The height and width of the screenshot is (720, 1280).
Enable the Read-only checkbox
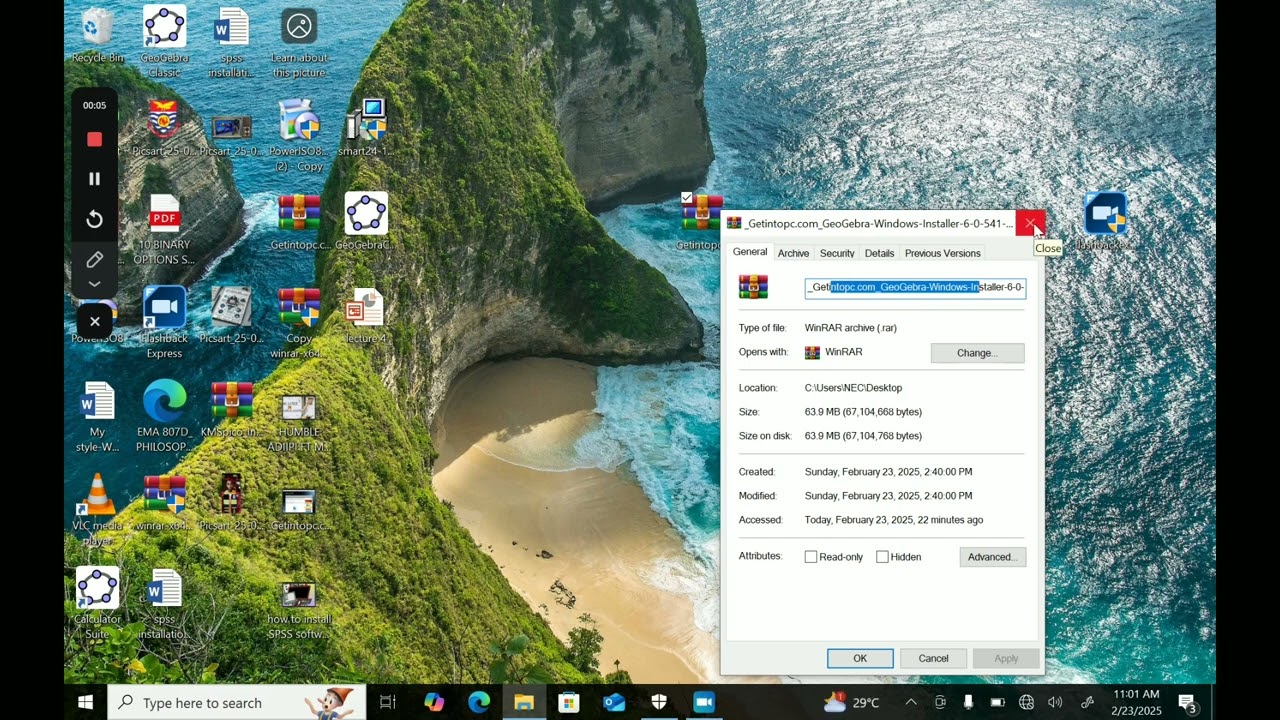tap(811, 557)
